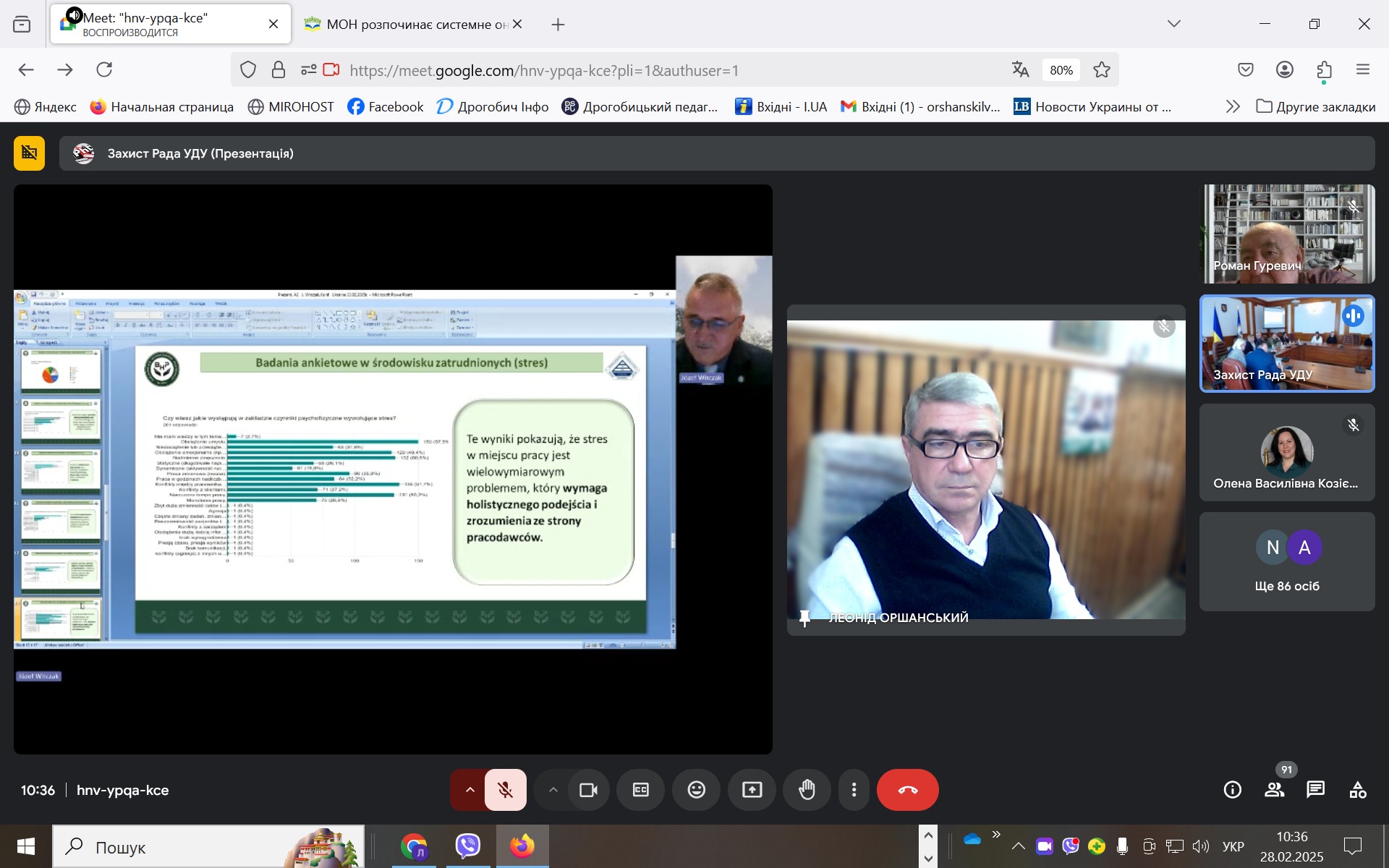Open Viber from the Windows taskbar
The image size is (1389, 868).
coord(468,846)
